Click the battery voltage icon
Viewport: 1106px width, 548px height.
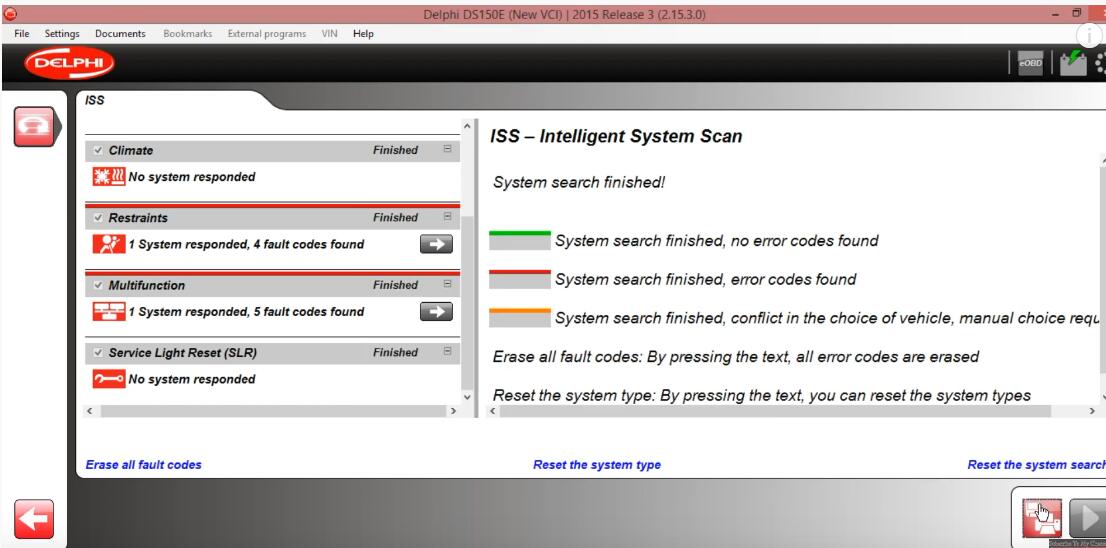click(x=1073, y=63)
